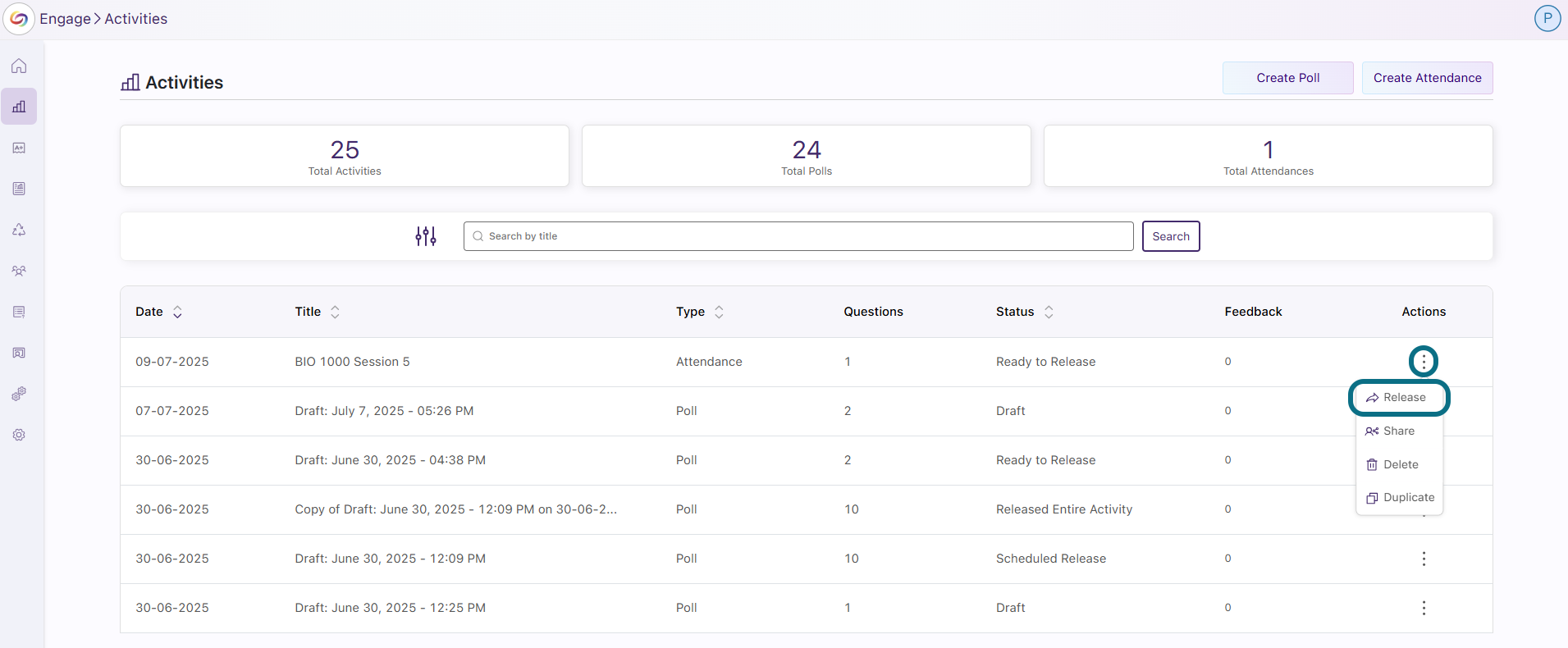Click the 09-07-2025 date cell
Image resolution: width=1568 pixels, height=648 pixels.
[x=172, y=362]
